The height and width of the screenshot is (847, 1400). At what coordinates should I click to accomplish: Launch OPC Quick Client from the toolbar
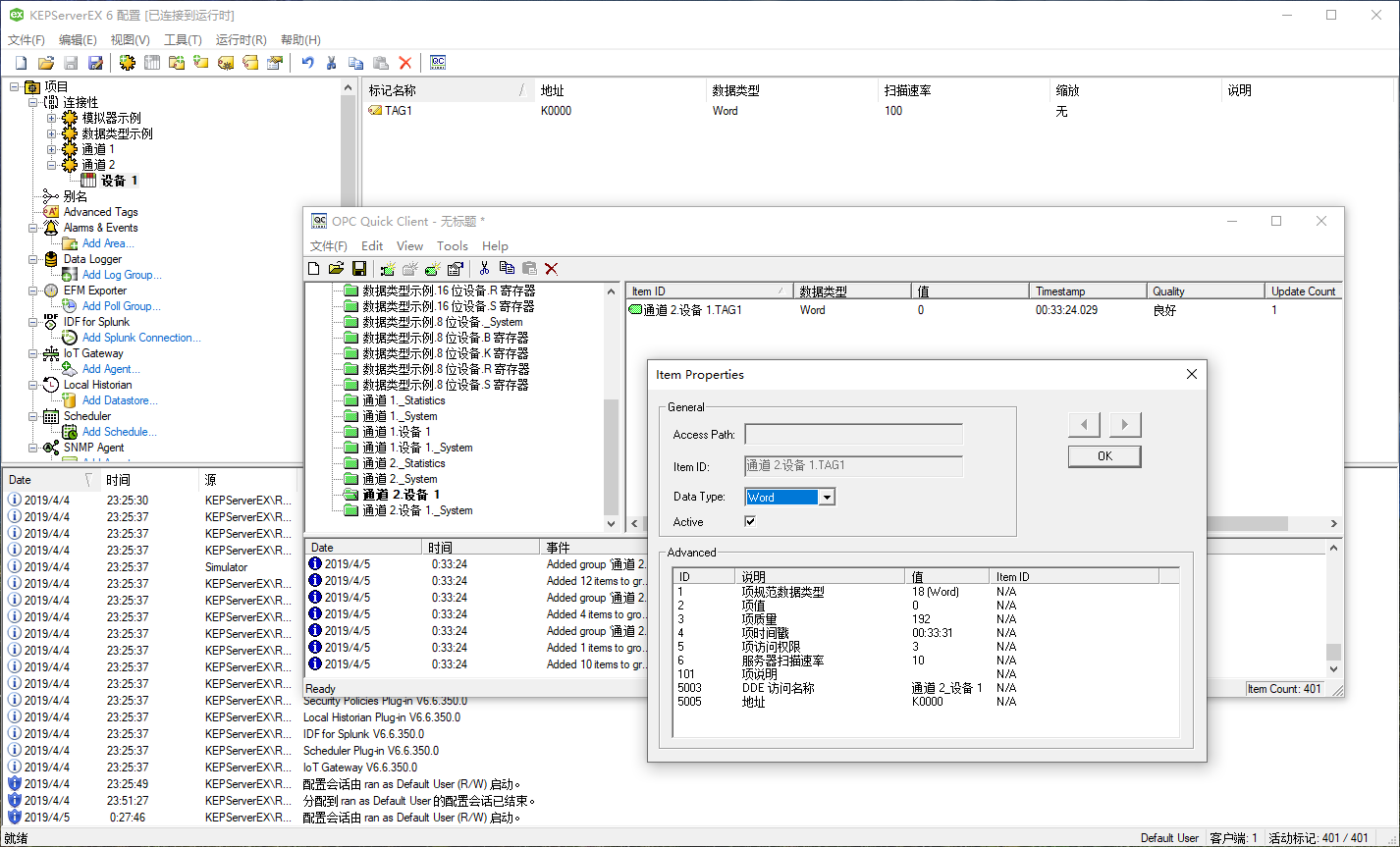click(x=438, y=62)
